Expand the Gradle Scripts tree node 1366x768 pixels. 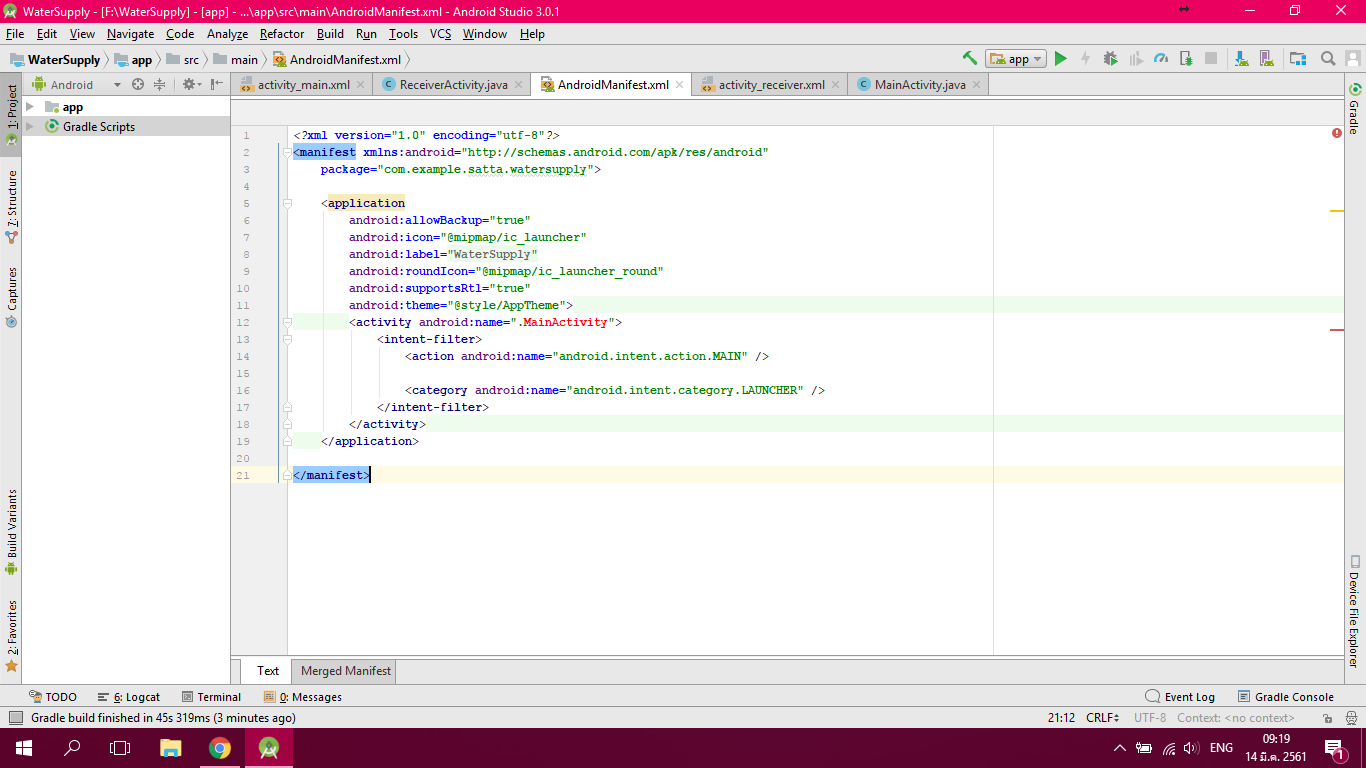pos(30,127)
